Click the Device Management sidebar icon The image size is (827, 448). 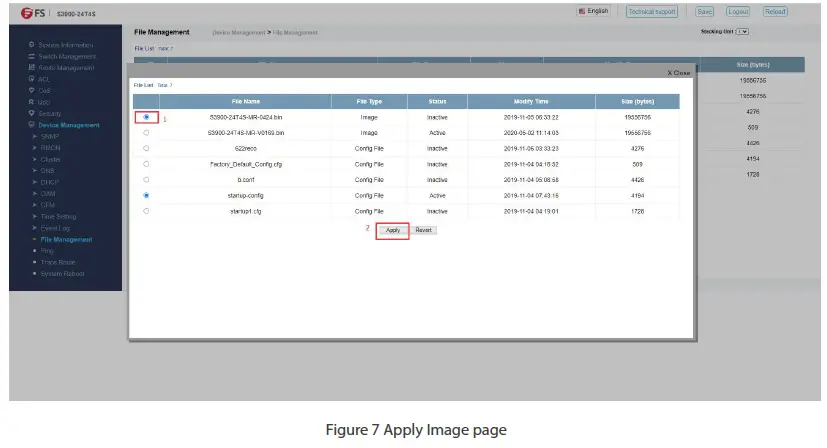pos(32,125)
